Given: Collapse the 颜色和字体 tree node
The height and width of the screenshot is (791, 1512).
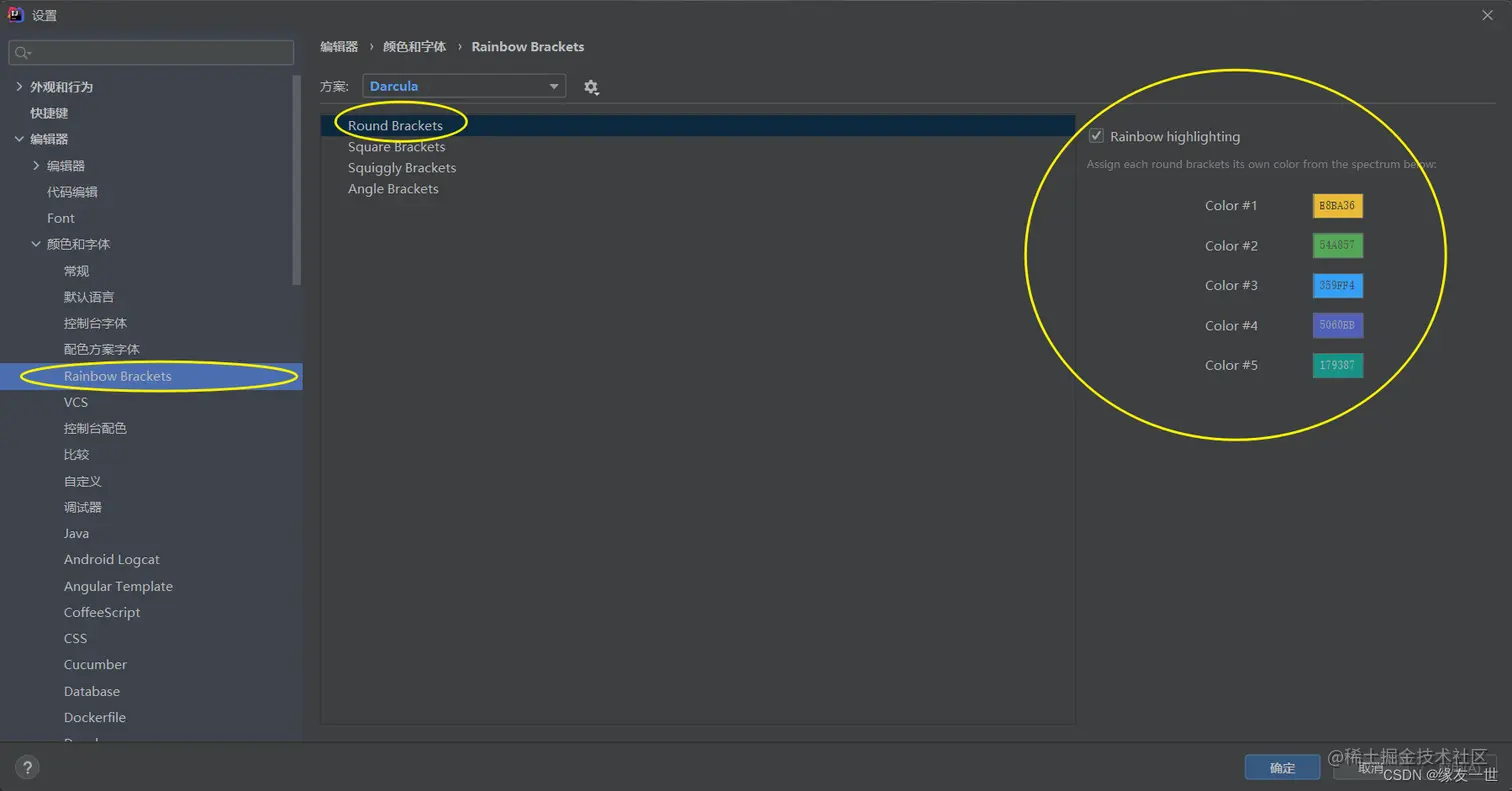Looking at the screenshot, I should pos(36,244).
